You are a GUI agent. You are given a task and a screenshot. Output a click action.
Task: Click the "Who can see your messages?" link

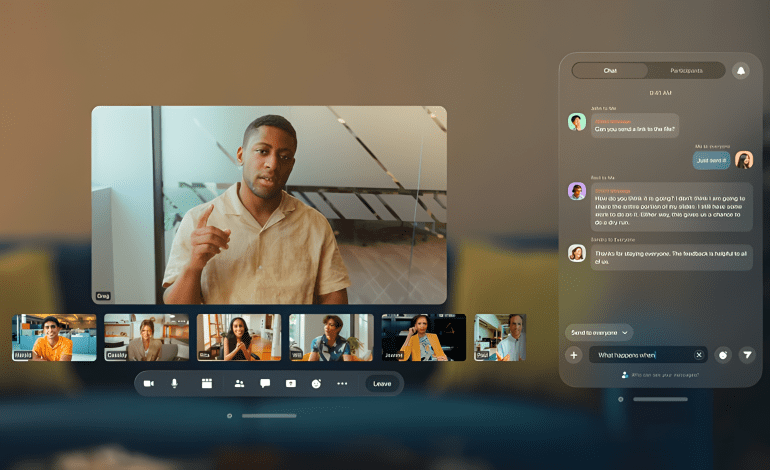664,375
